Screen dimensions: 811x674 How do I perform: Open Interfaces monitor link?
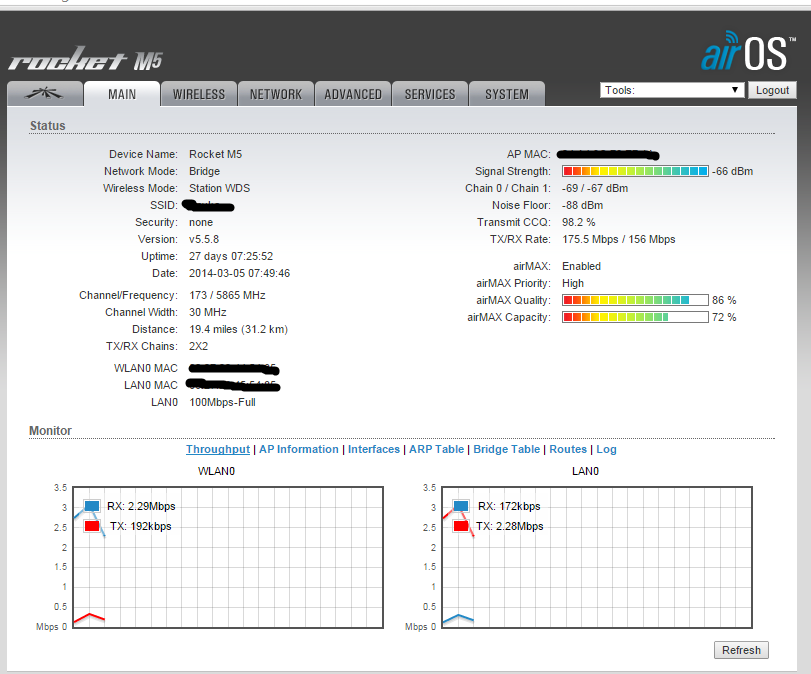click(x=373, y=449)
